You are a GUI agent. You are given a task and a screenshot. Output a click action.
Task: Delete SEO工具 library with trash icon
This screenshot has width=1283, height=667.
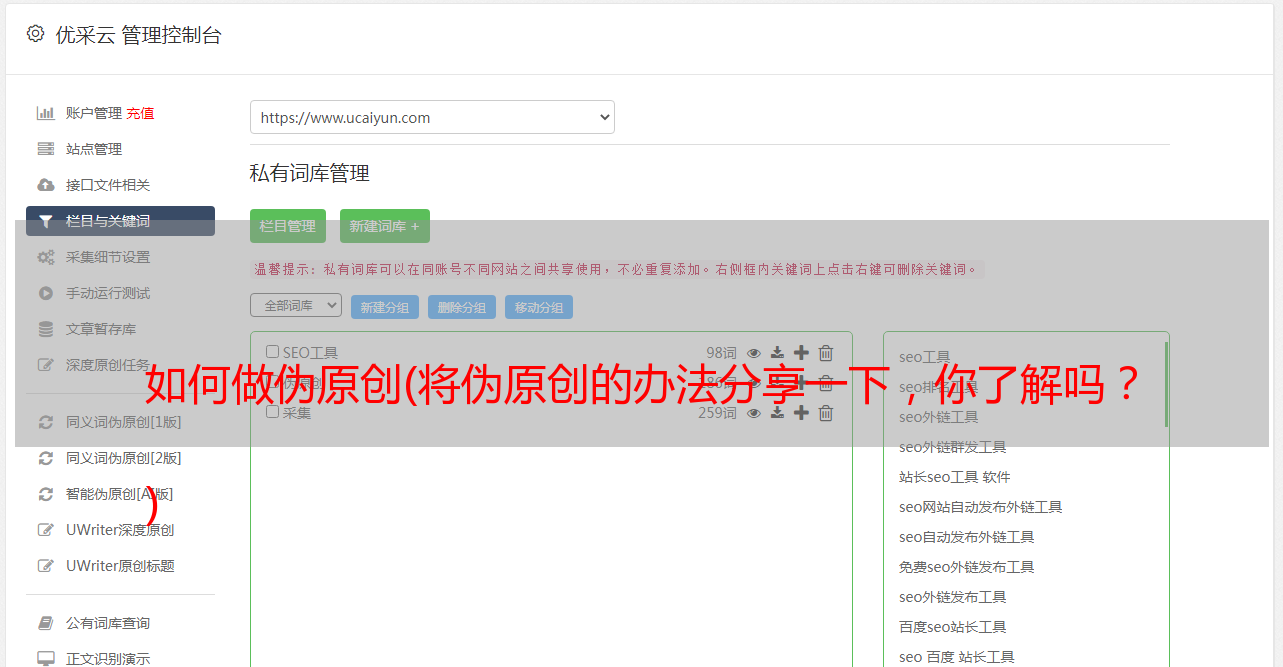826,353
